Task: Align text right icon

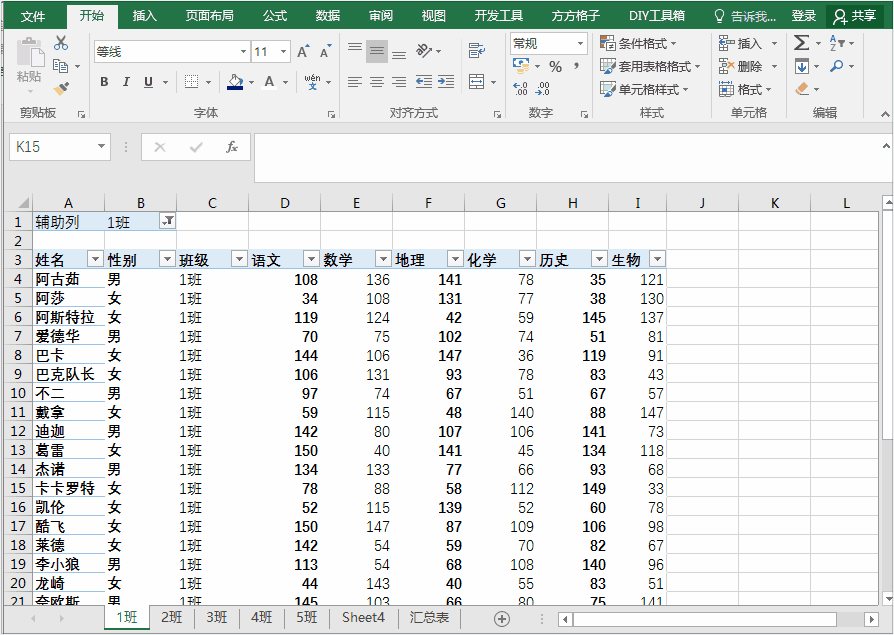Action: [399, 82]
